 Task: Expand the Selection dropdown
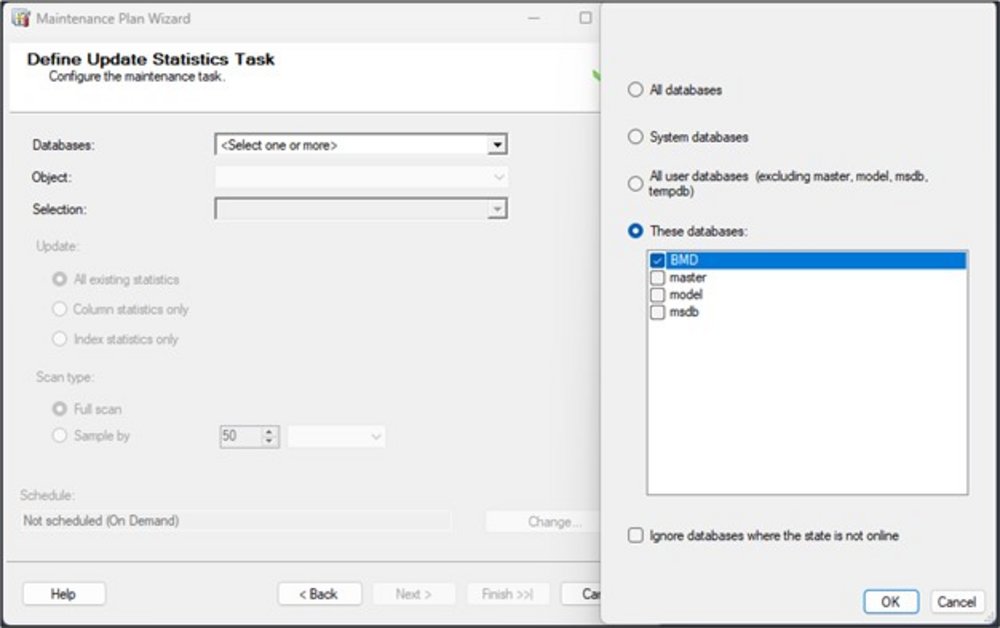click(x=496, y=209)
